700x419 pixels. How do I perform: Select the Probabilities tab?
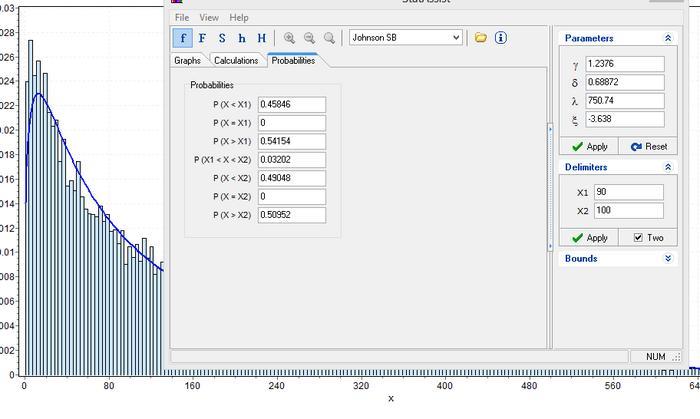tap(294, 60)
